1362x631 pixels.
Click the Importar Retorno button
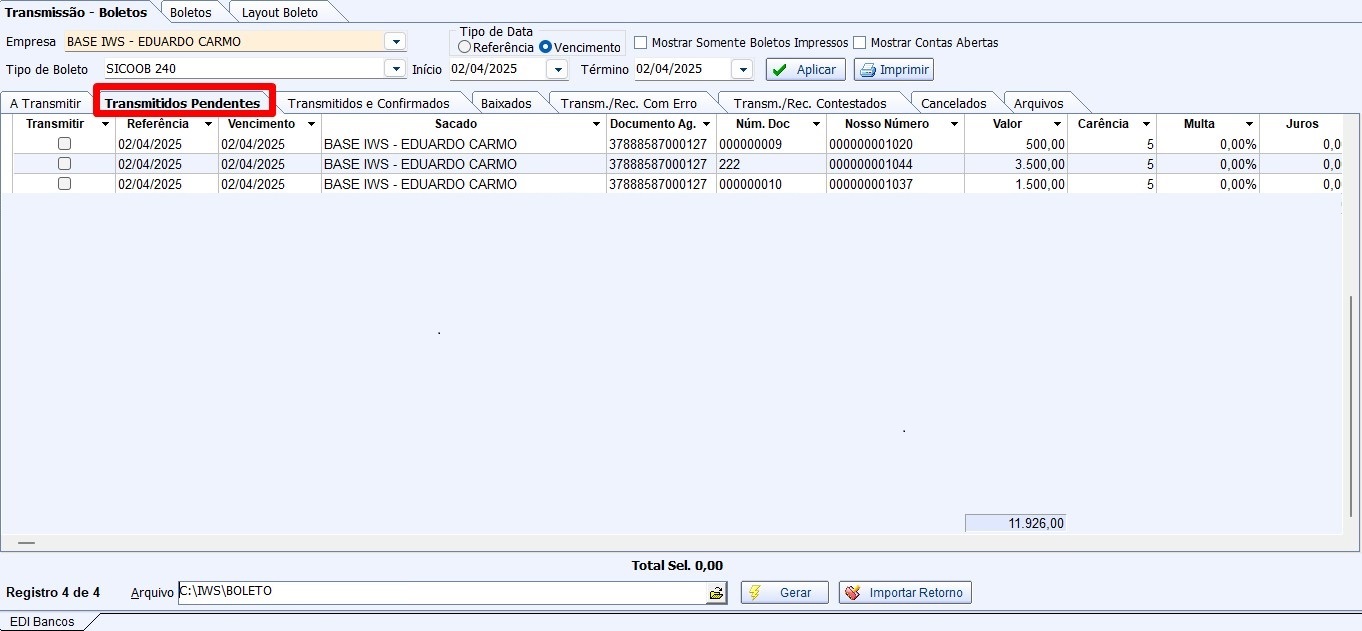pos(905,593)
